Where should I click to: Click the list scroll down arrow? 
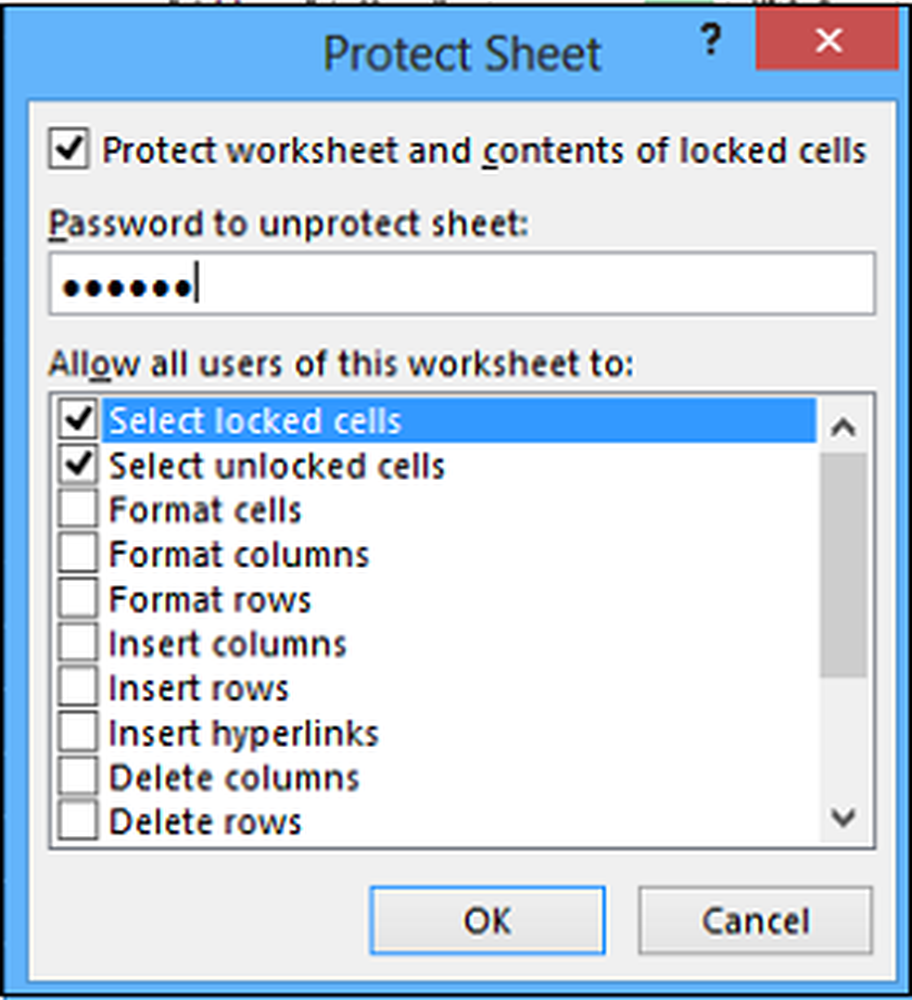click(x=844, y=818)
